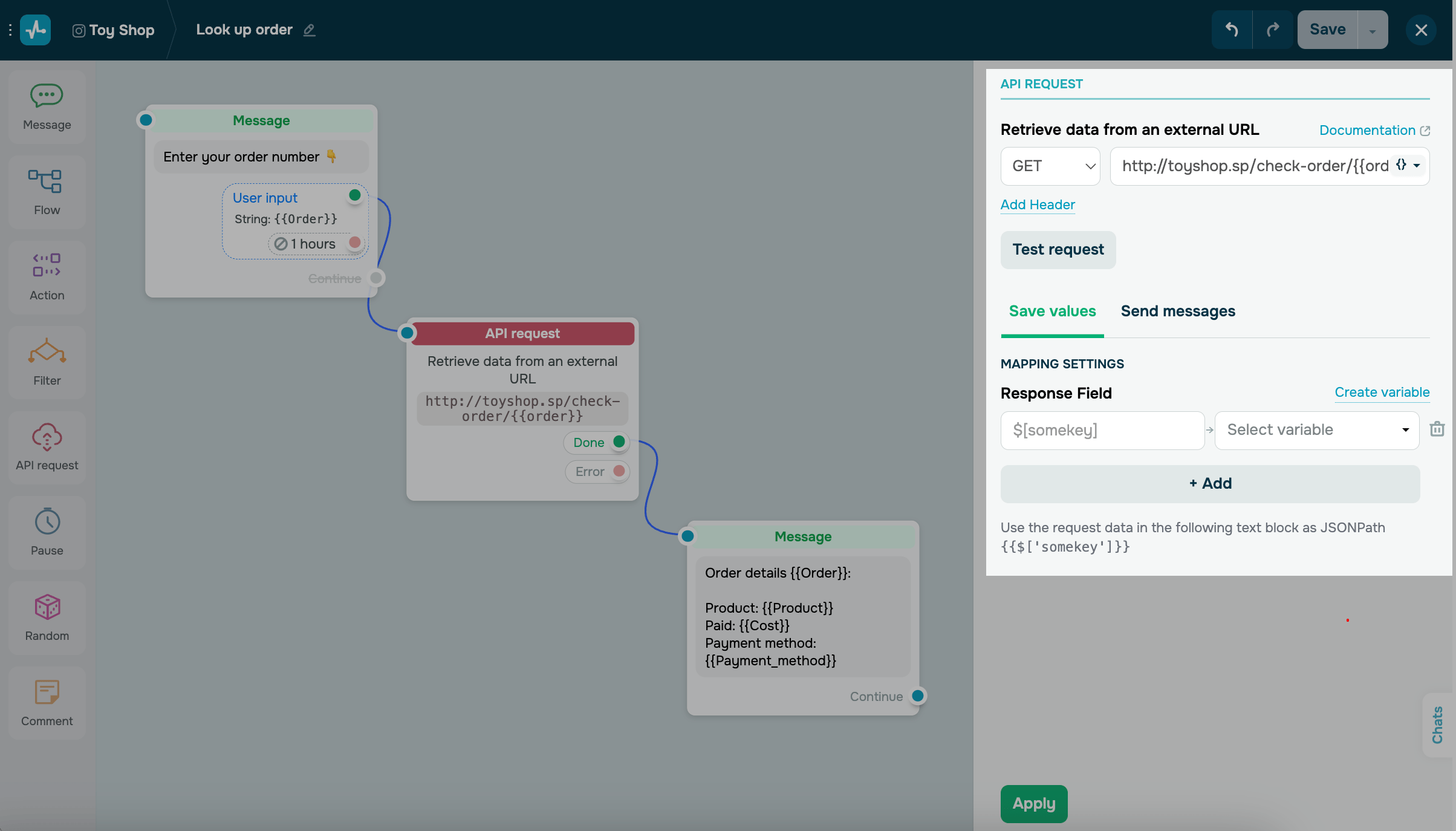Click the Add Header link
1456x831 pixels.
pos(1038,204)
